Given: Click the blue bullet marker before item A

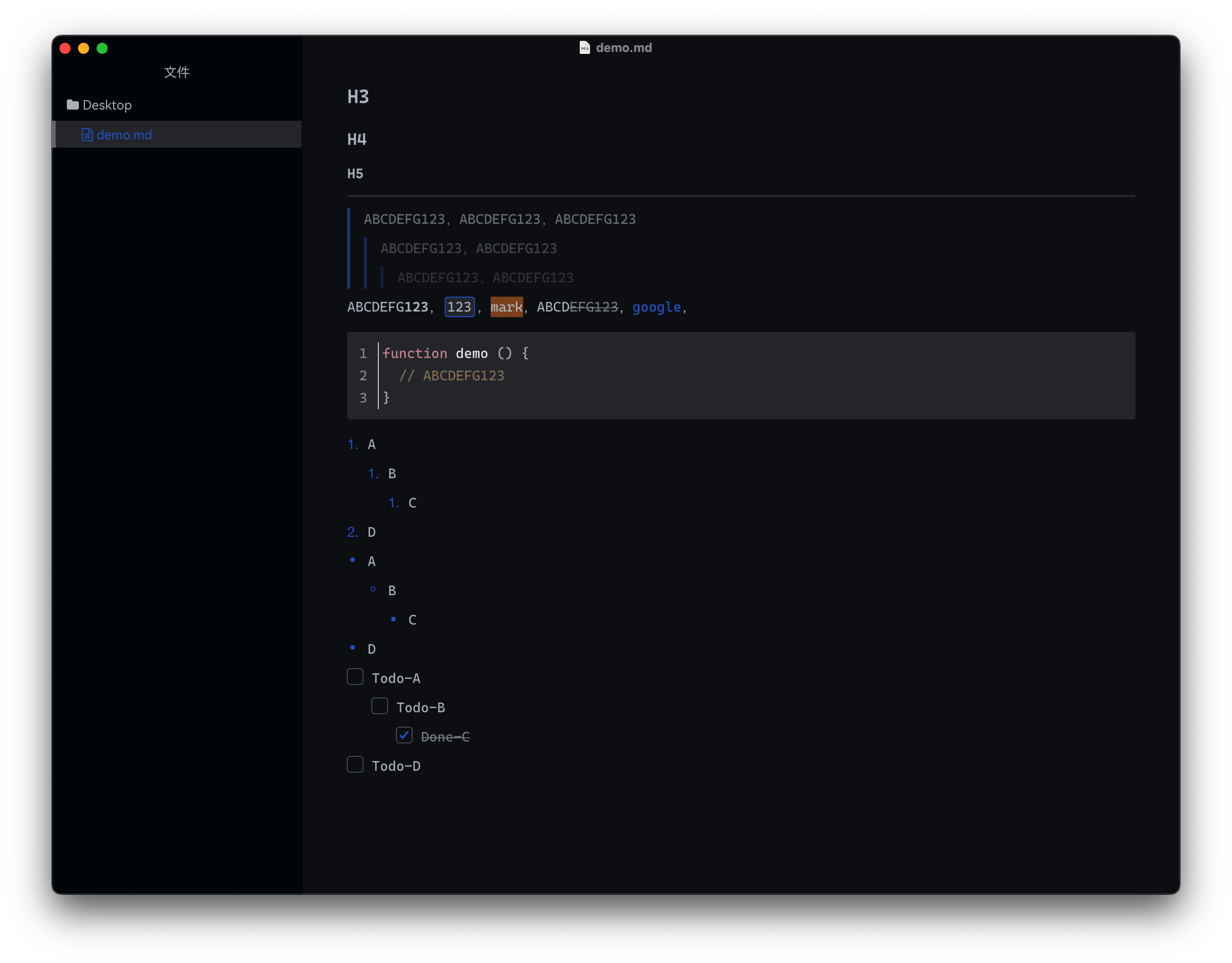Looking at the screenshot, I should 353,560.
